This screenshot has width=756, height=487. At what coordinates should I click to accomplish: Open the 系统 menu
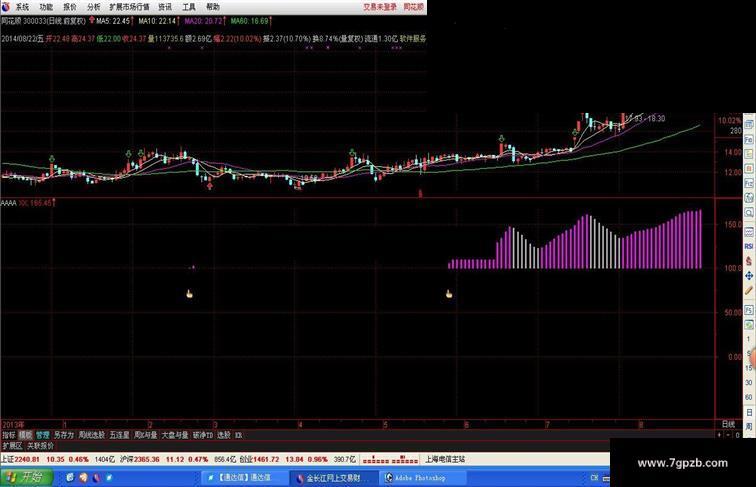(x=22, y=7)
